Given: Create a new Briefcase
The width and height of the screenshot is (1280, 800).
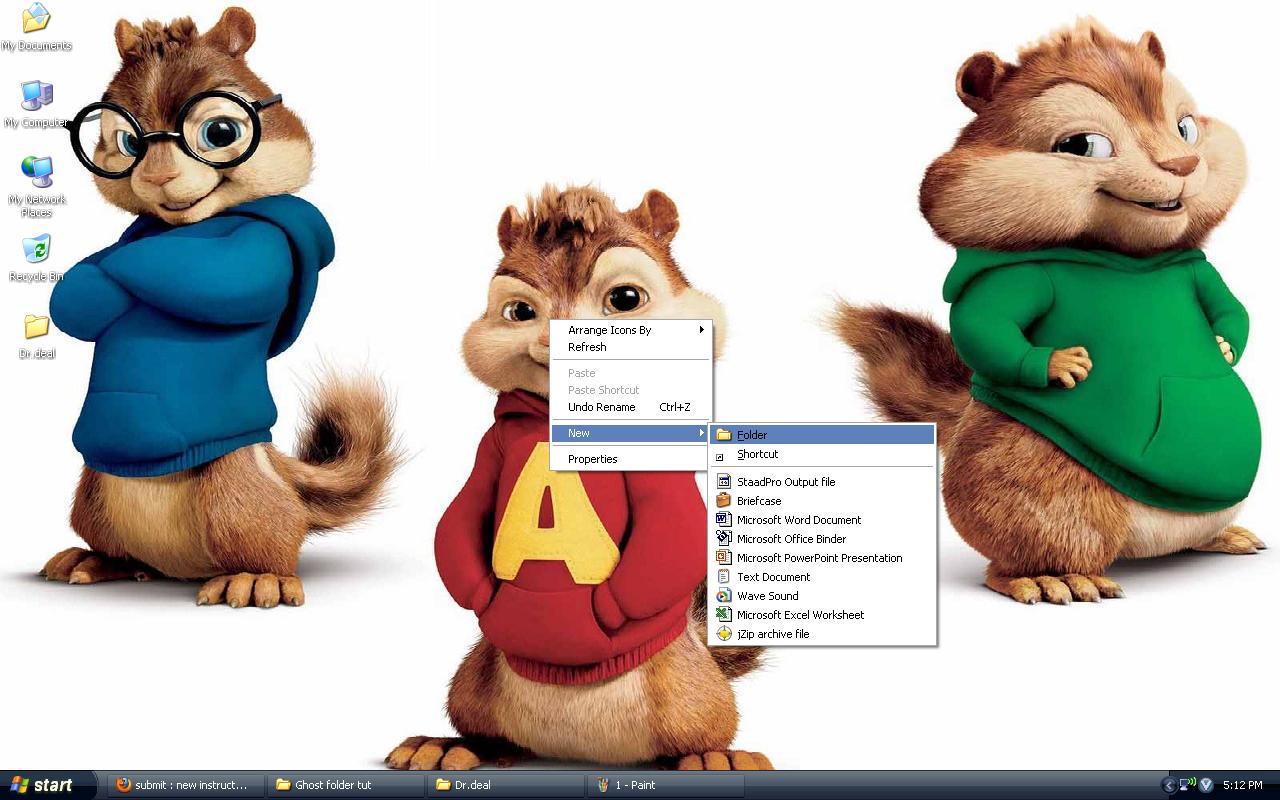Looking at the screenshot, I should point(822,501).
